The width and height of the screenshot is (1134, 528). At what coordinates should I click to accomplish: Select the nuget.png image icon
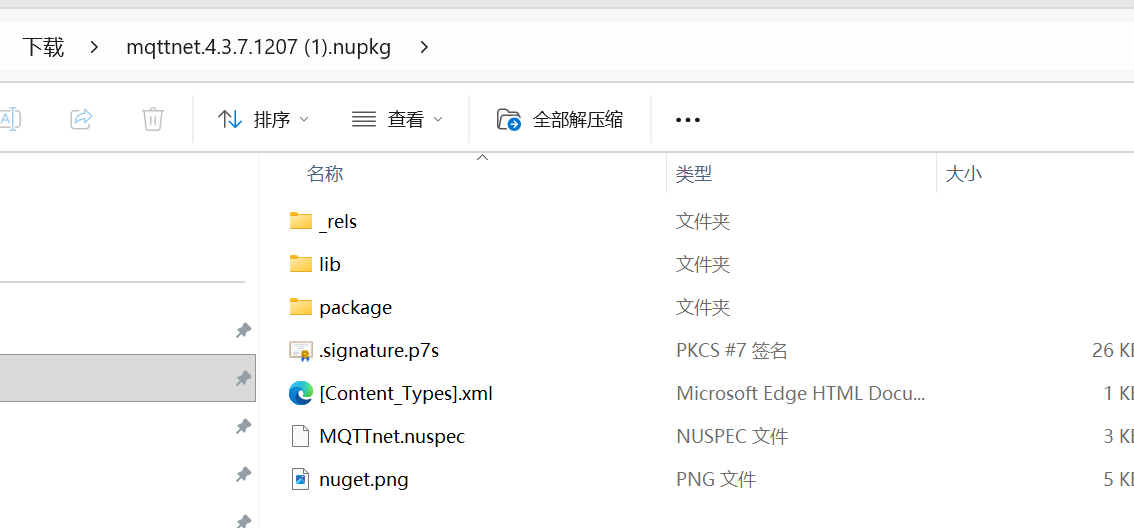pos(300,480)
